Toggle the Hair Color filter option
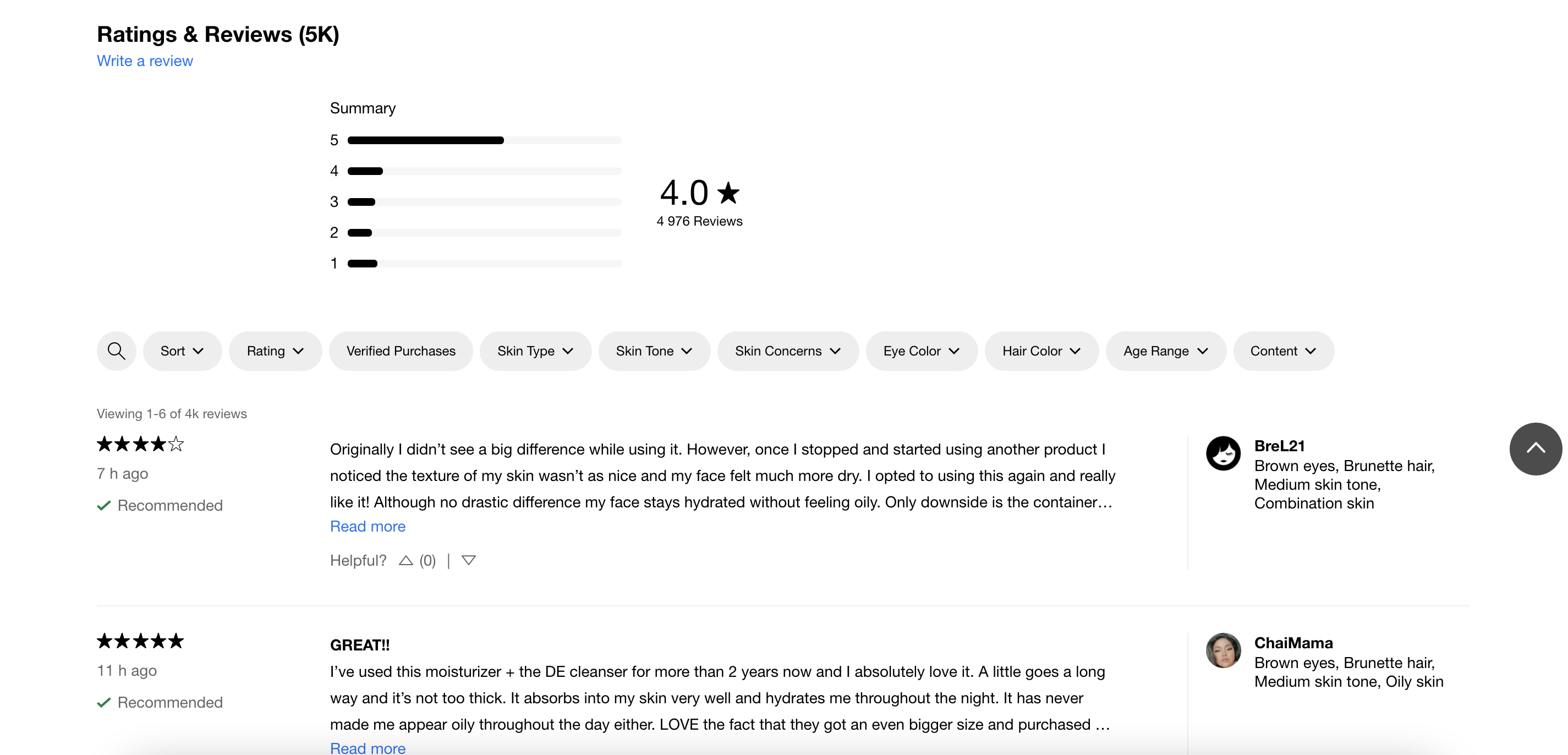The image size is (1568, 755). [1040, 350]
